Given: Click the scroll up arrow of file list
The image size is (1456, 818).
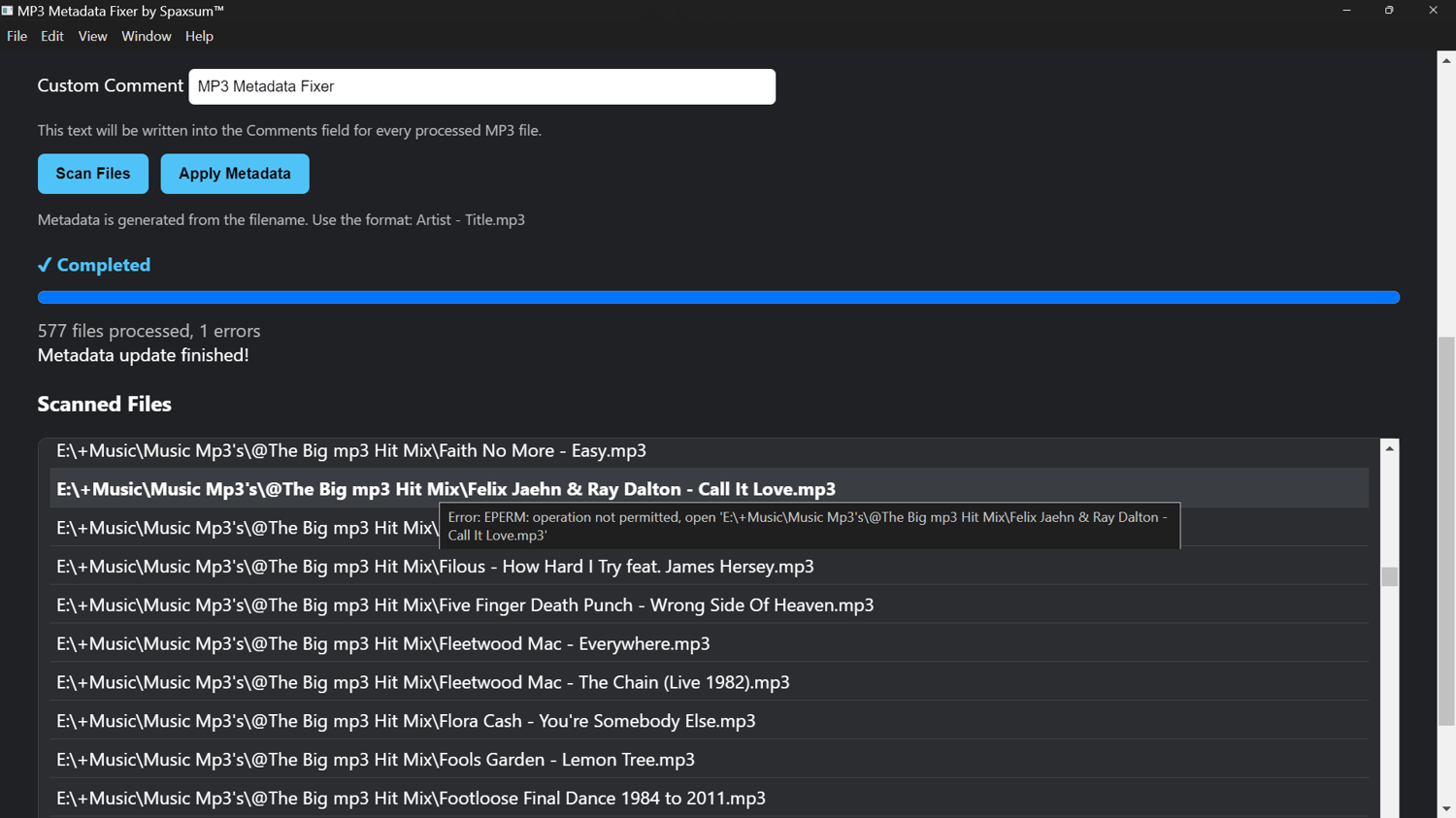Looking at the screenshot, I should coord(1390,448).
